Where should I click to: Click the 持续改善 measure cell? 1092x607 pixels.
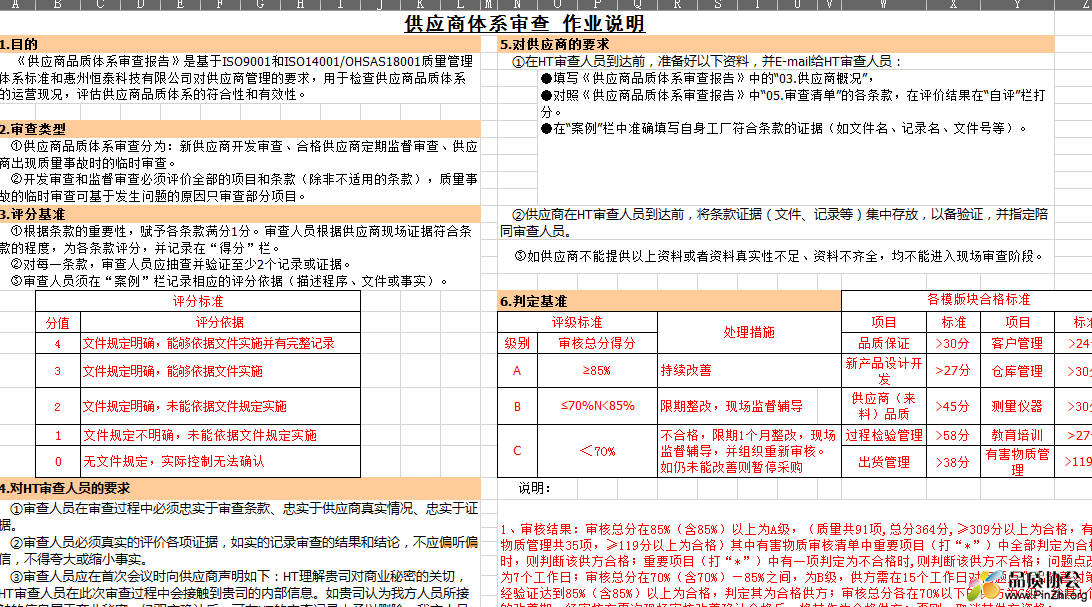pyautogui.click(x=749, y=371)
